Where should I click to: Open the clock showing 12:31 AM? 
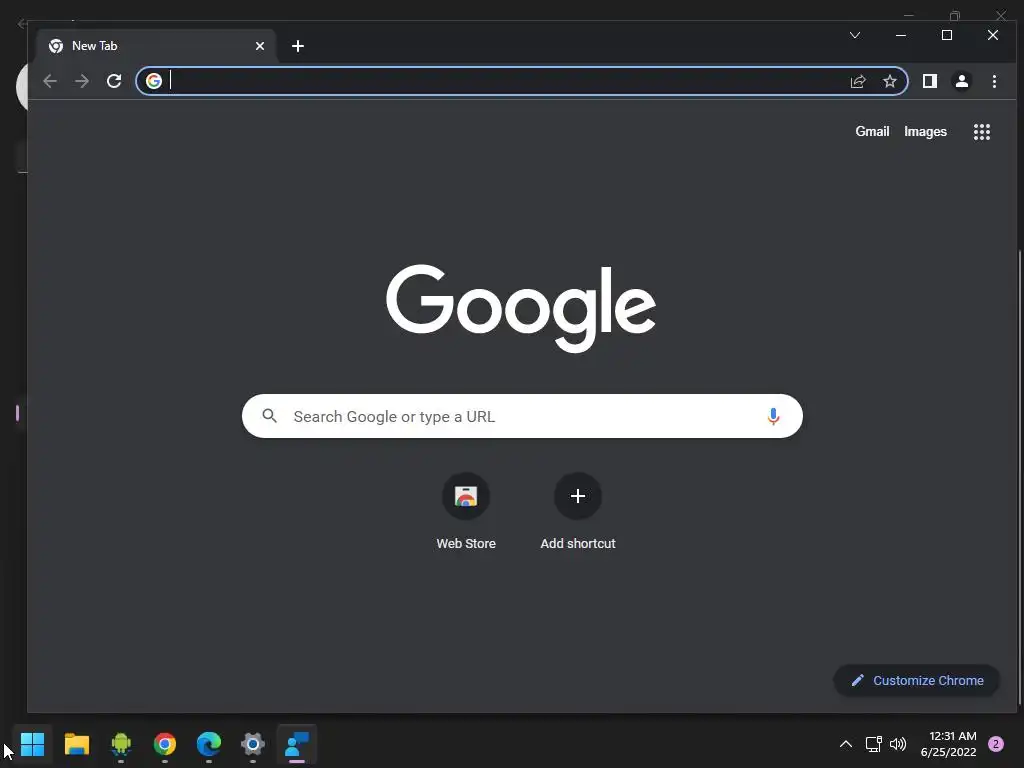coord(948,744)
